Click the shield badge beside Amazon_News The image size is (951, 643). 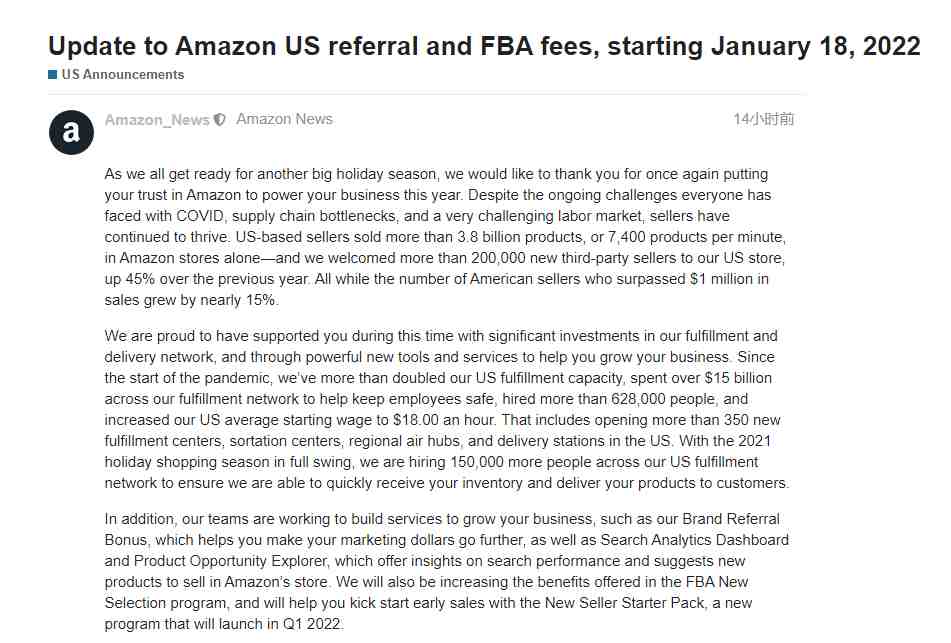click(220, 120)
